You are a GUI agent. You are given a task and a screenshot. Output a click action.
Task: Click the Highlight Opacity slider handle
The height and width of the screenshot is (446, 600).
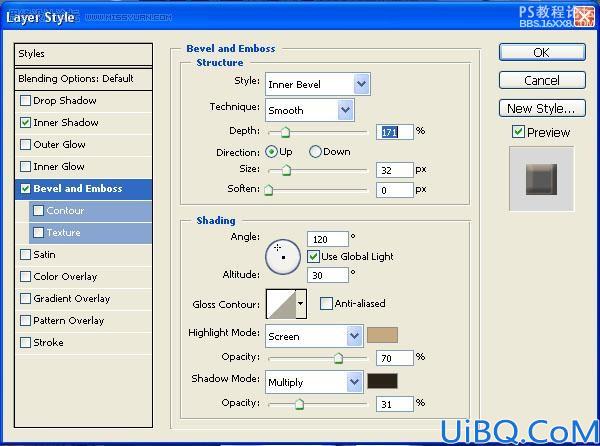point(338,358)
